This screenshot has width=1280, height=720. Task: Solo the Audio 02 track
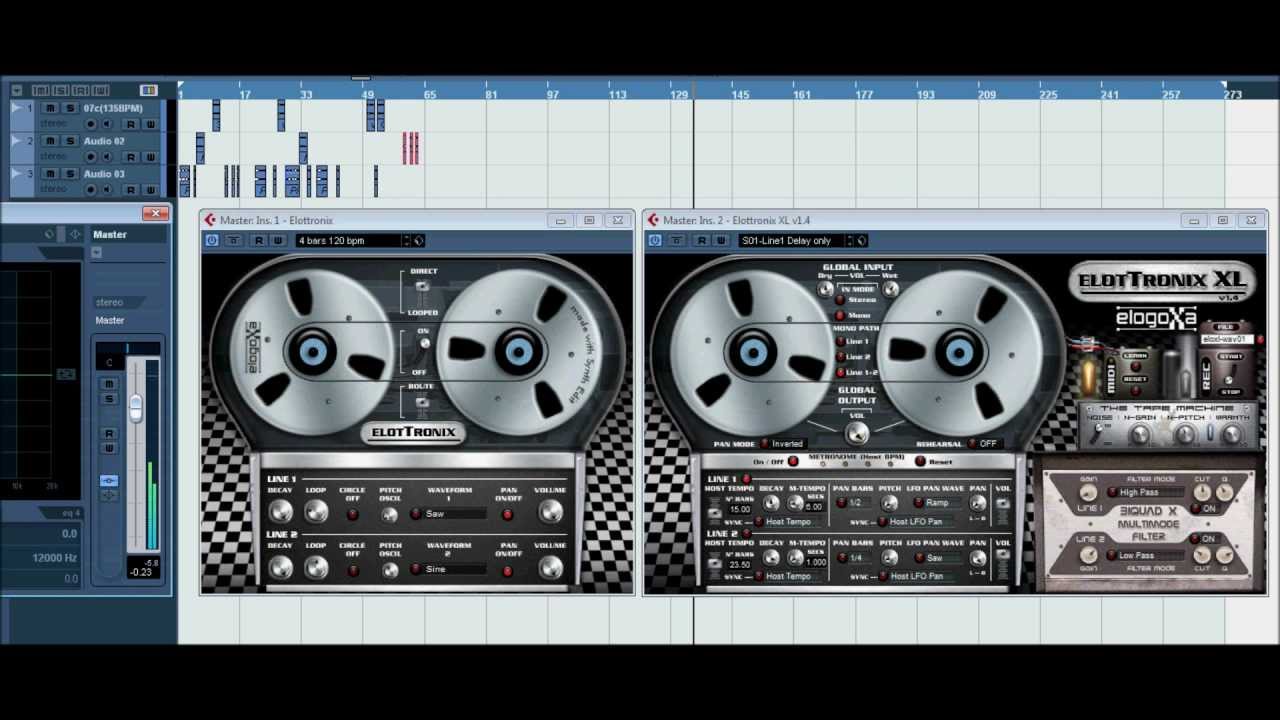click(x=70, y=141)
